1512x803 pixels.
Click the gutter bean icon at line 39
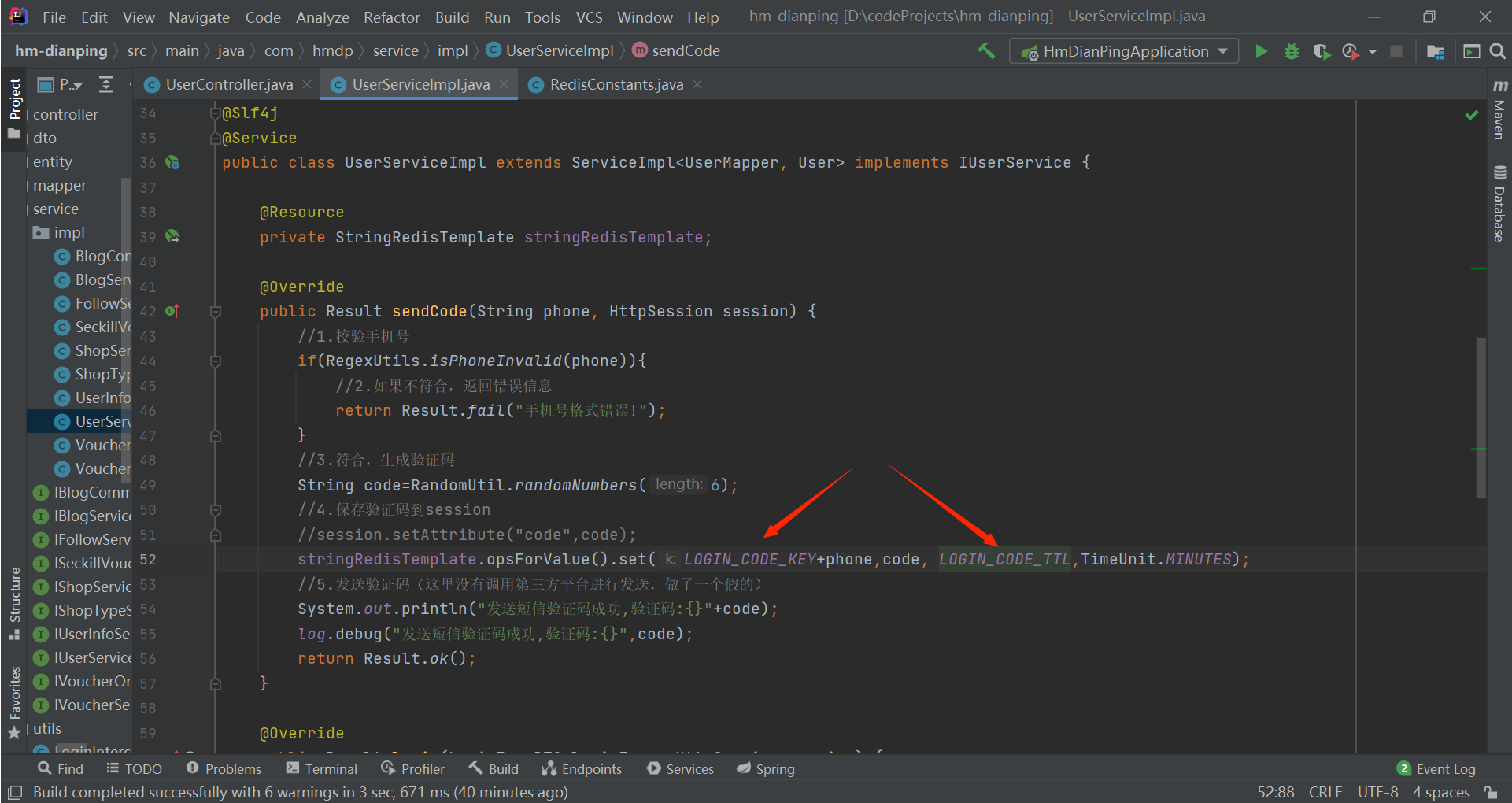[x=172, y=236]
